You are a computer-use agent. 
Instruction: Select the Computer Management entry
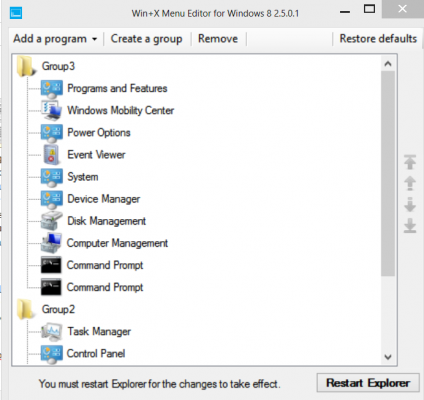point(117,243)
